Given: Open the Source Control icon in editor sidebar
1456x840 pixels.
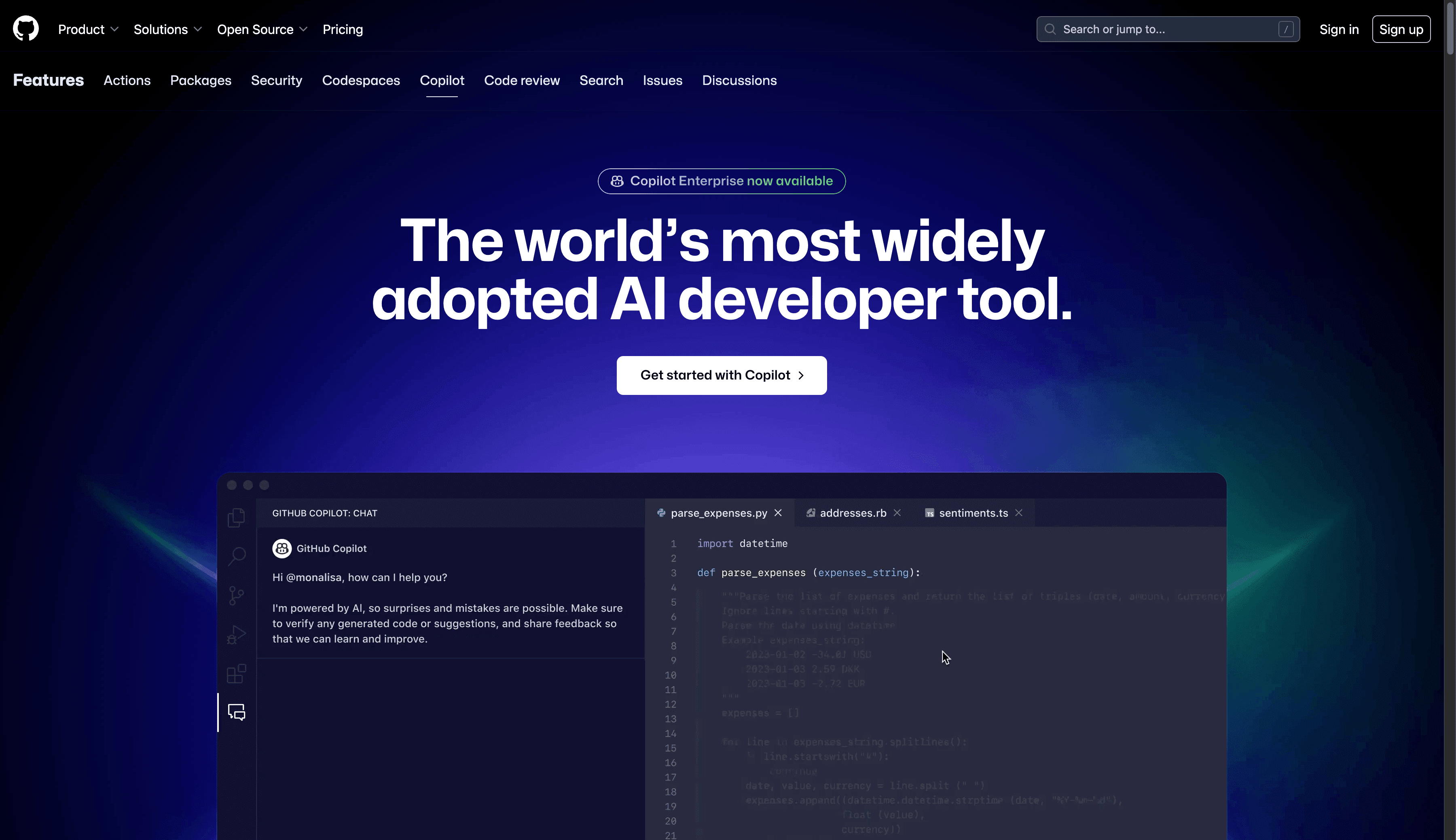Looking at the screenshot, I should click(x=237, y=595).
